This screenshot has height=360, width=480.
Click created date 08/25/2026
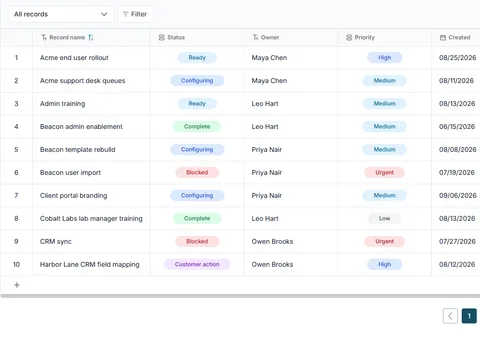(x=457, y=58)
